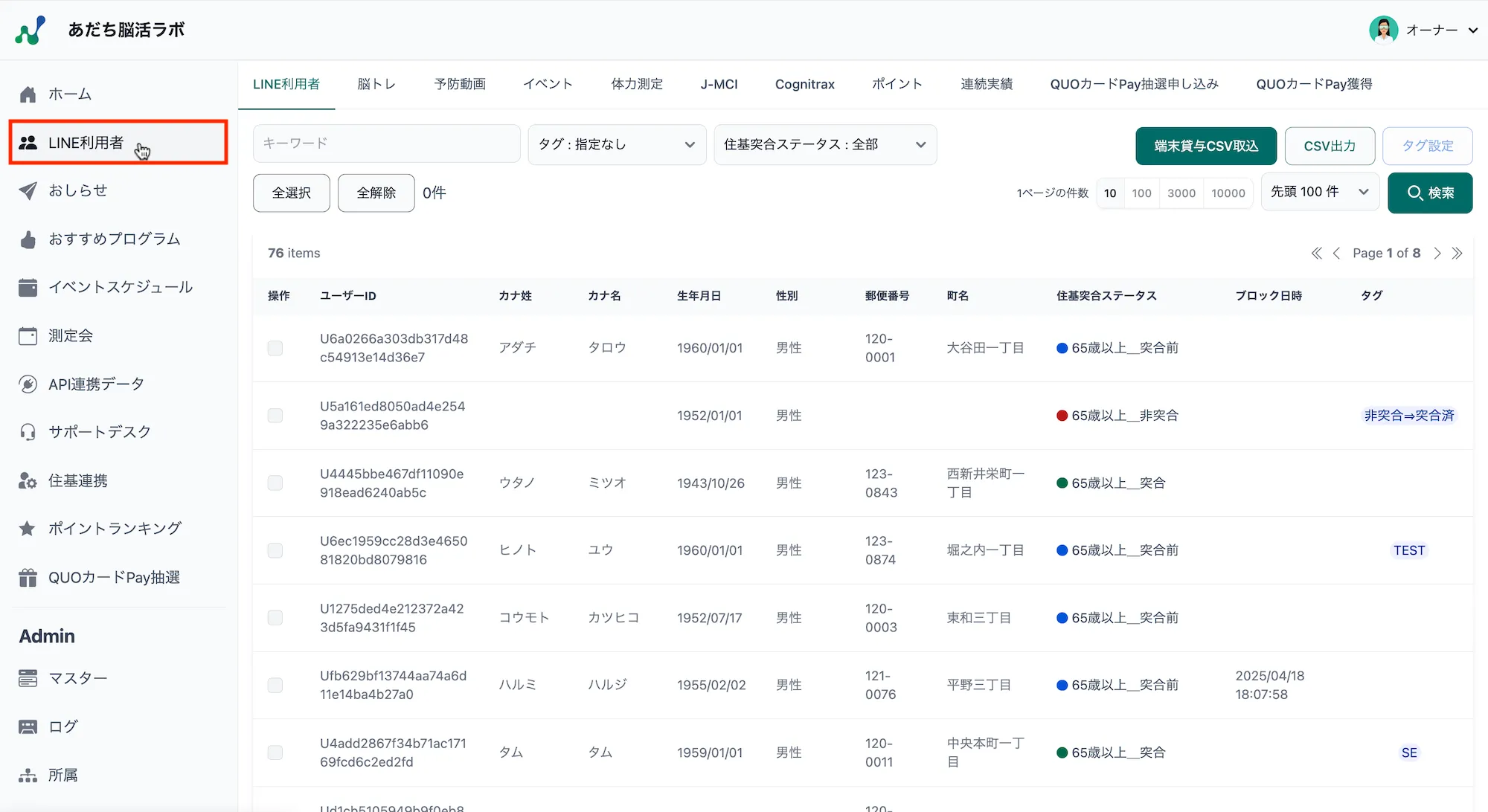Open the 住基突合ステータス：全部 dropdown
This screenshot has height=812, width=1488.
tap(825, 144)
